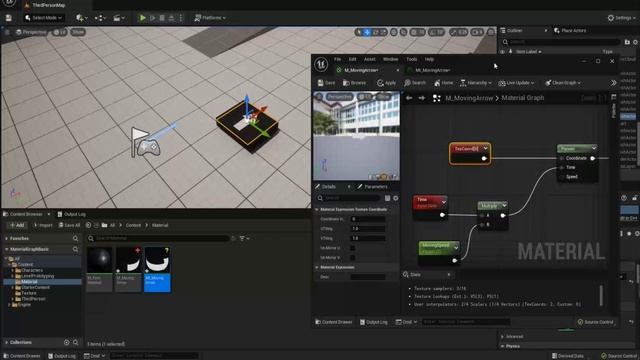Click the graph overview icon beside M_MovingArrow breadcrumb

click(436, 98)
